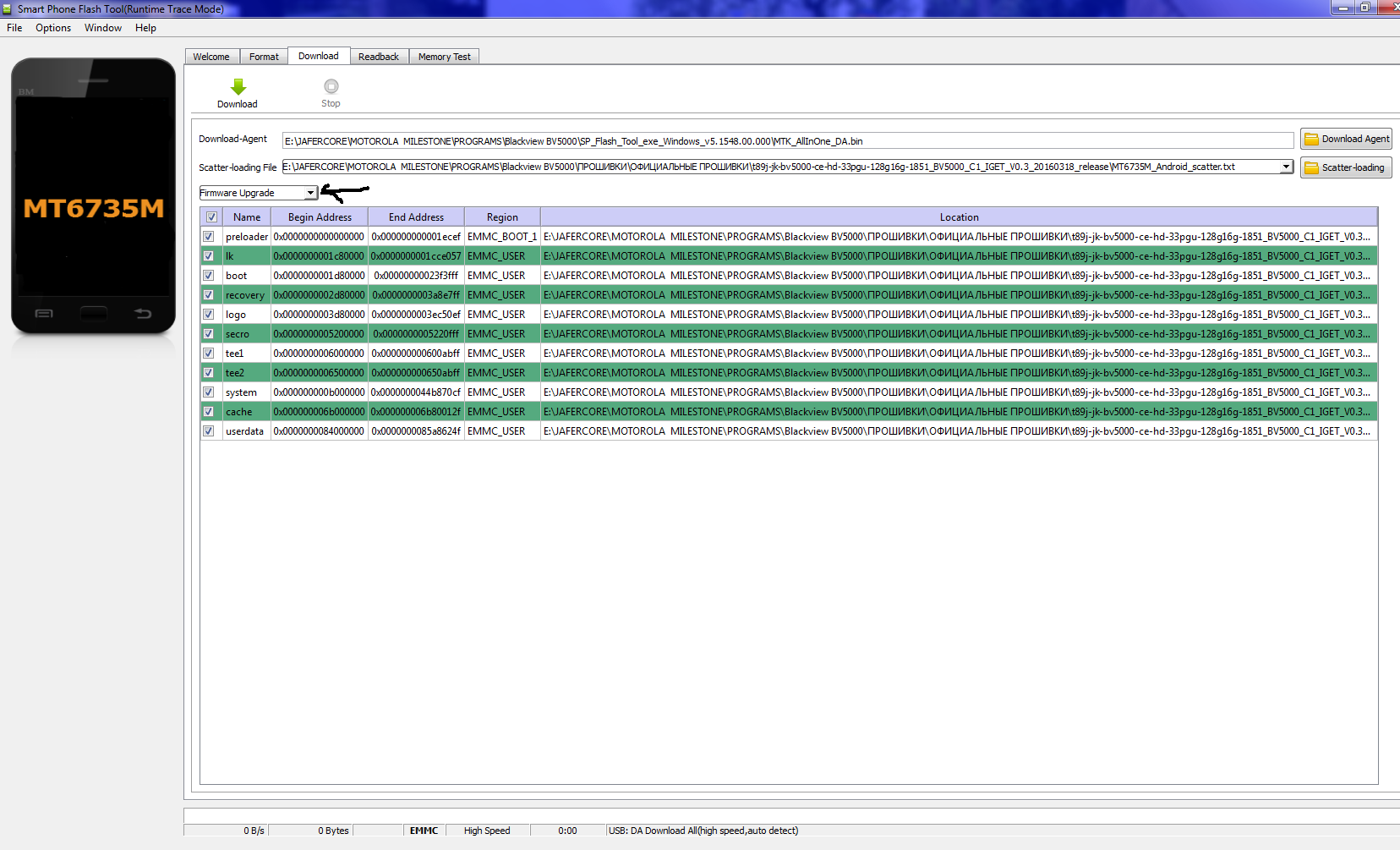
Task: Uncheck the recovery partition checkbox
Action: tap(209, 295)
